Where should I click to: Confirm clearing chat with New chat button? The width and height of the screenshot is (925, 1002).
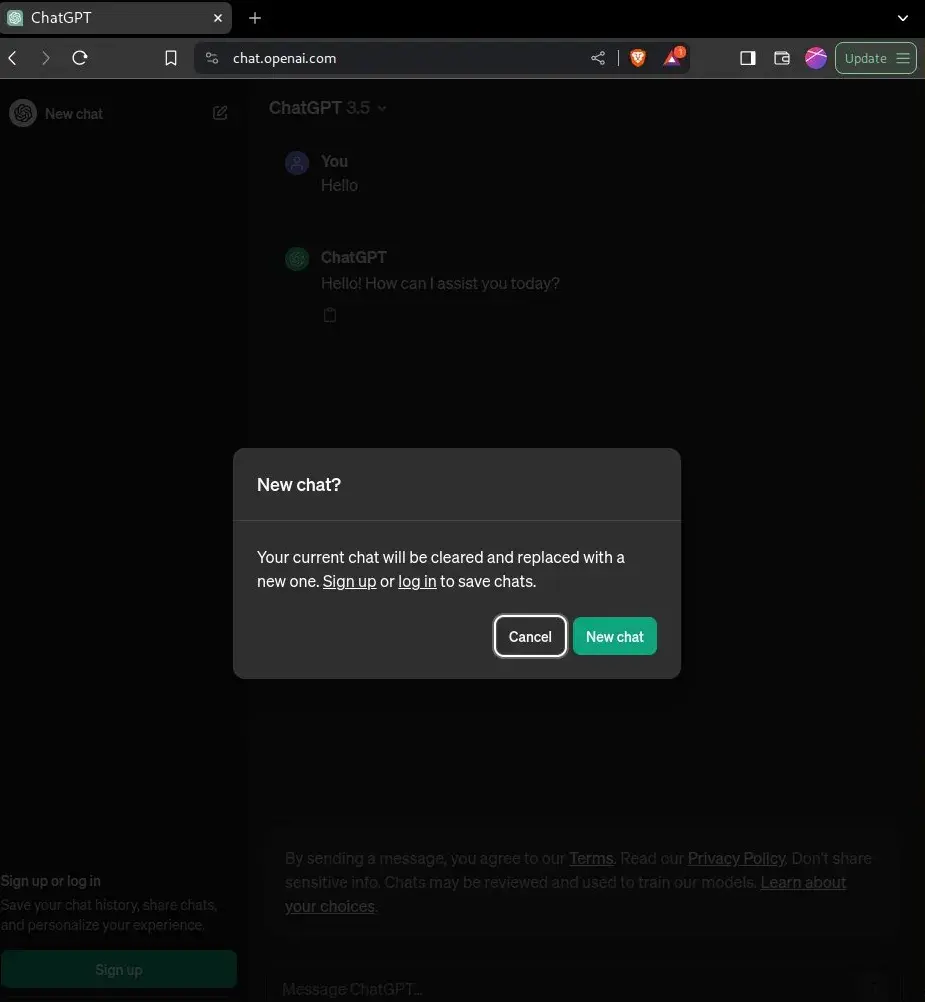[615, 636]
